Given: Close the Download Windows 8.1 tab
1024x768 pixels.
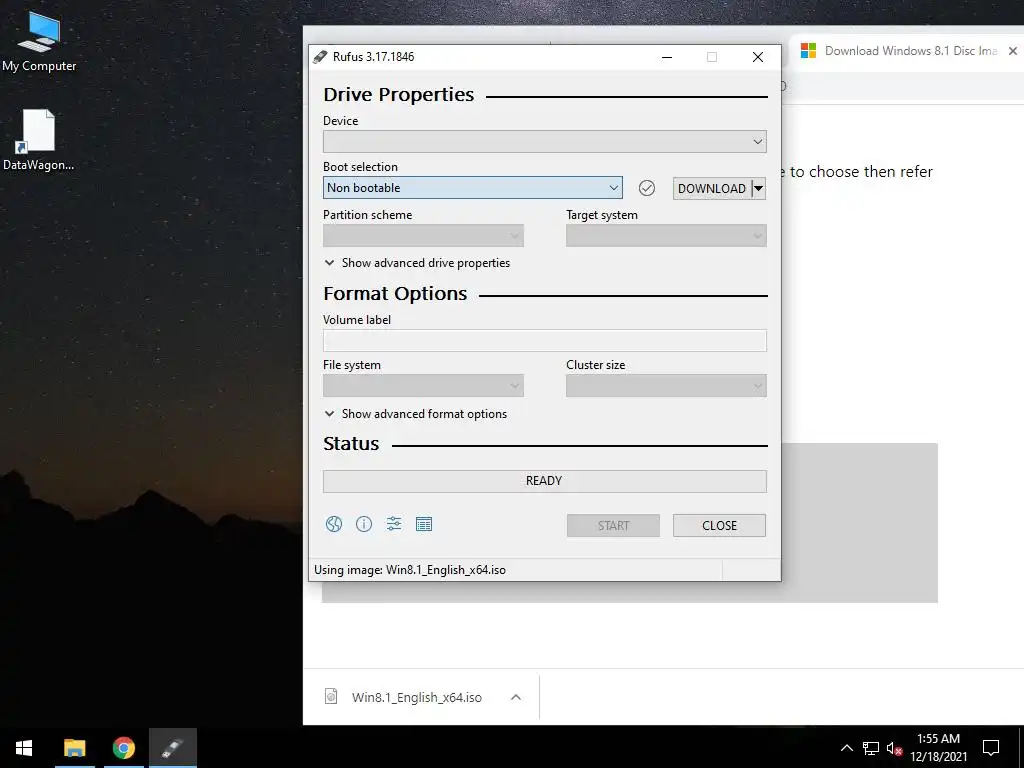Looking at the screenshot, I should coord(1013,51).
